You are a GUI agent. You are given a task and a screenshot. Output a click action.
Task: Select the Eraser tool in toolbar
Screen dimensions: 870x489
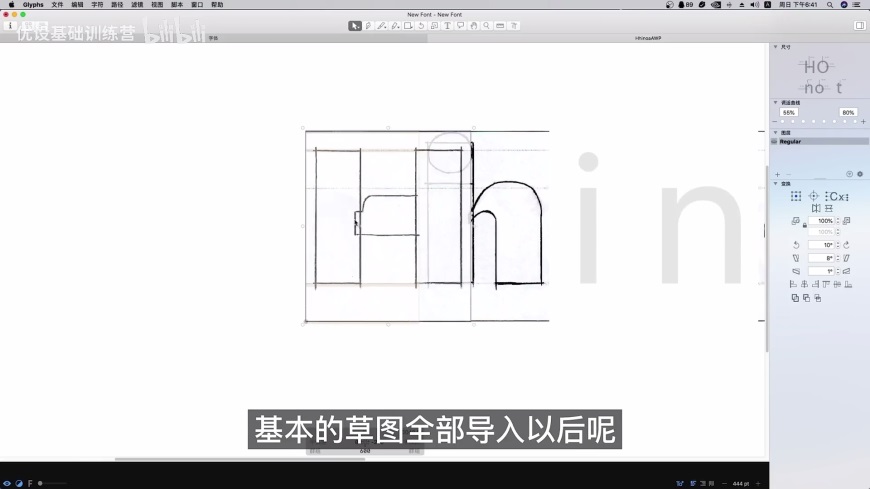click(395, 26)
